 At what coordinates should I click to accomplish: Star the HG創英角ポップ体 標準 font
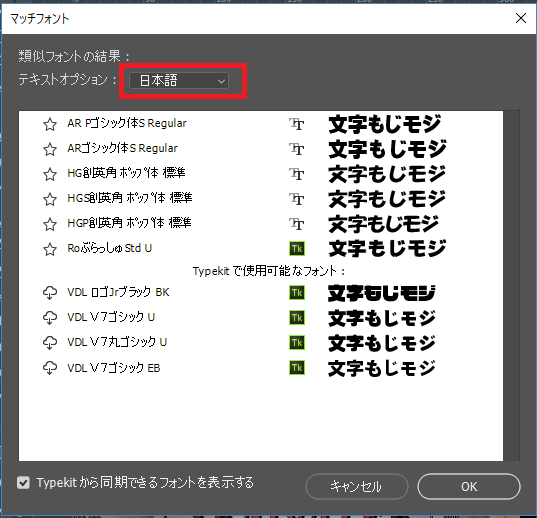[x=50, y=174]
